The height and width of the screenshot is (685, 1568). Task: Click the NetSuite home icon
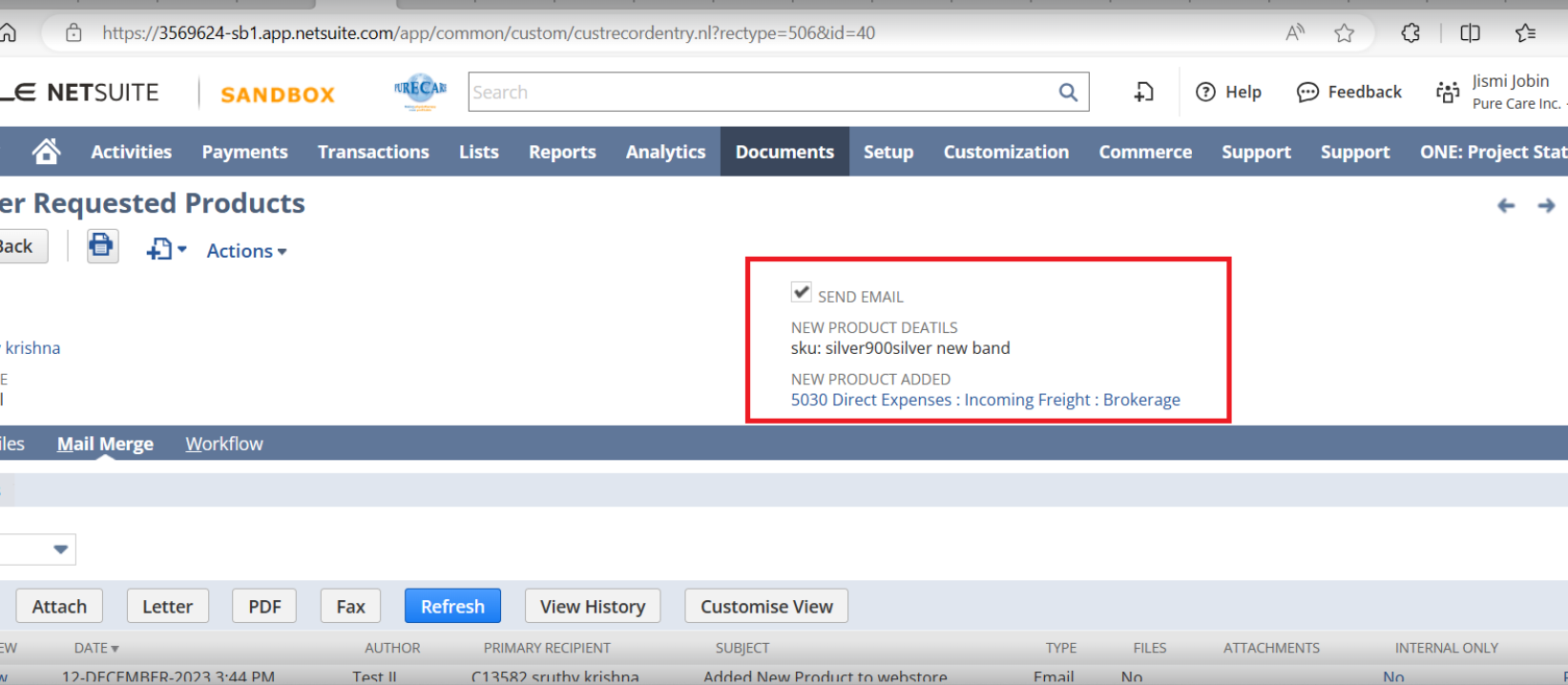coord(46,152)
